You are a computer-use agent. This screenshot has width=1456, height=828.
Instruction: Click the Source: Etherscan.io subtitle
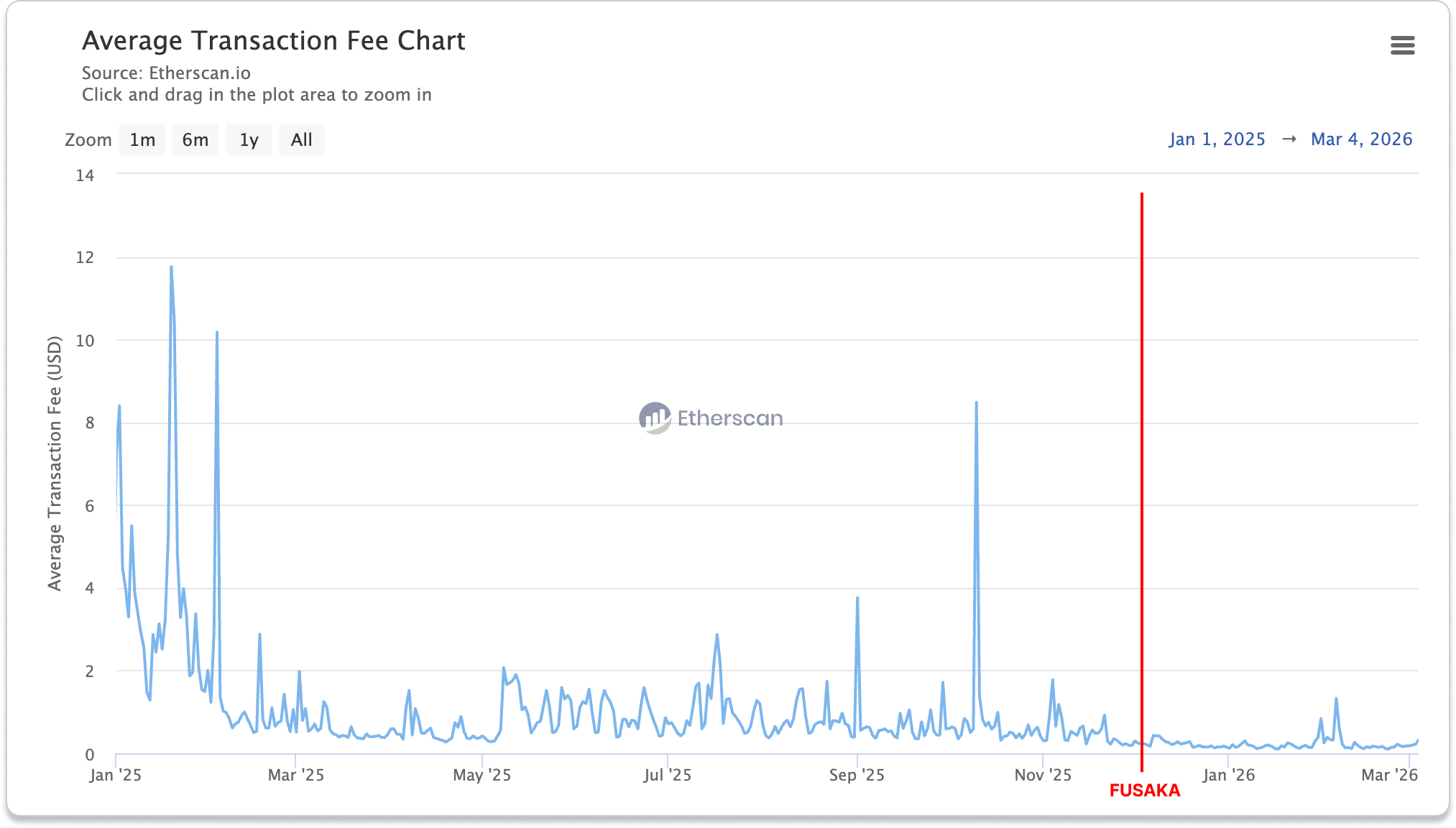pyautogui.click(x=166, y=73)
